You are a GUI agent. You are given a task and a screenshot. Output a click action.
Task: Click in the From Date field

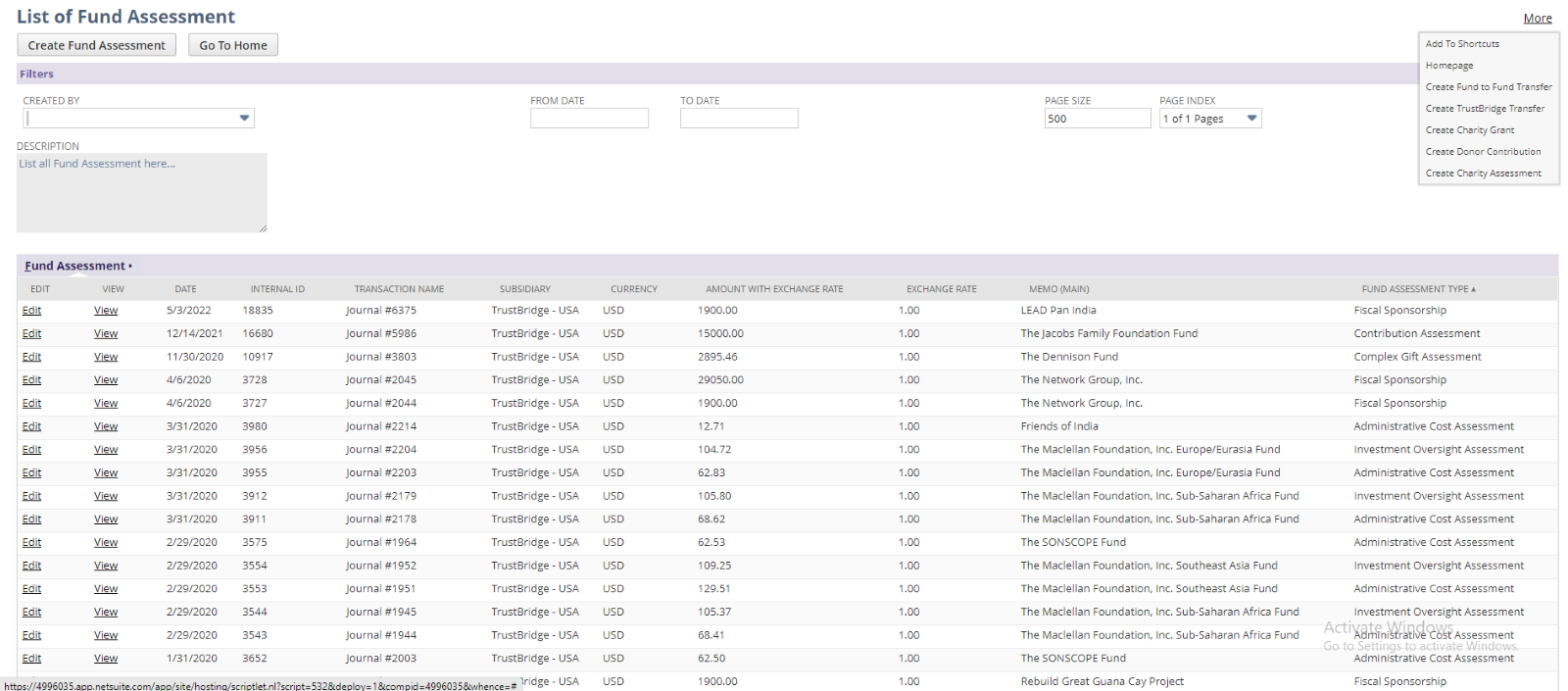[589, 119]
